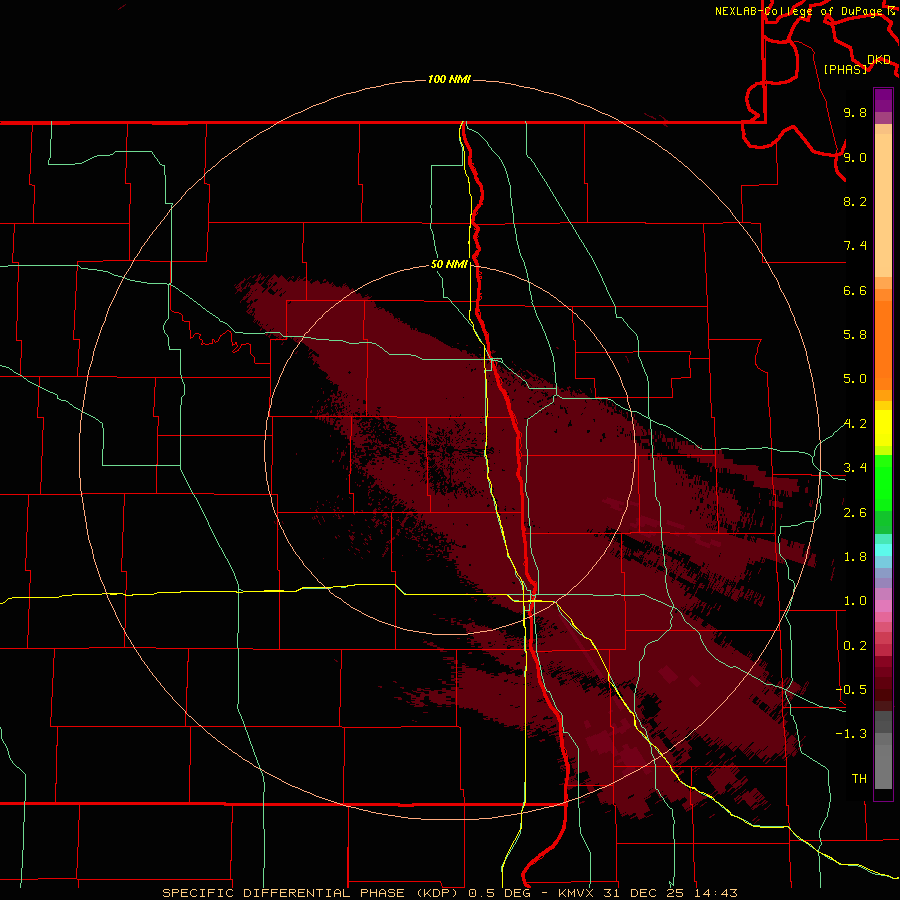
Task: Click SPECIFIC DIFFERENTIAL PHASE (KDP) in the bottom caption
Action: [x=312, y=893]
